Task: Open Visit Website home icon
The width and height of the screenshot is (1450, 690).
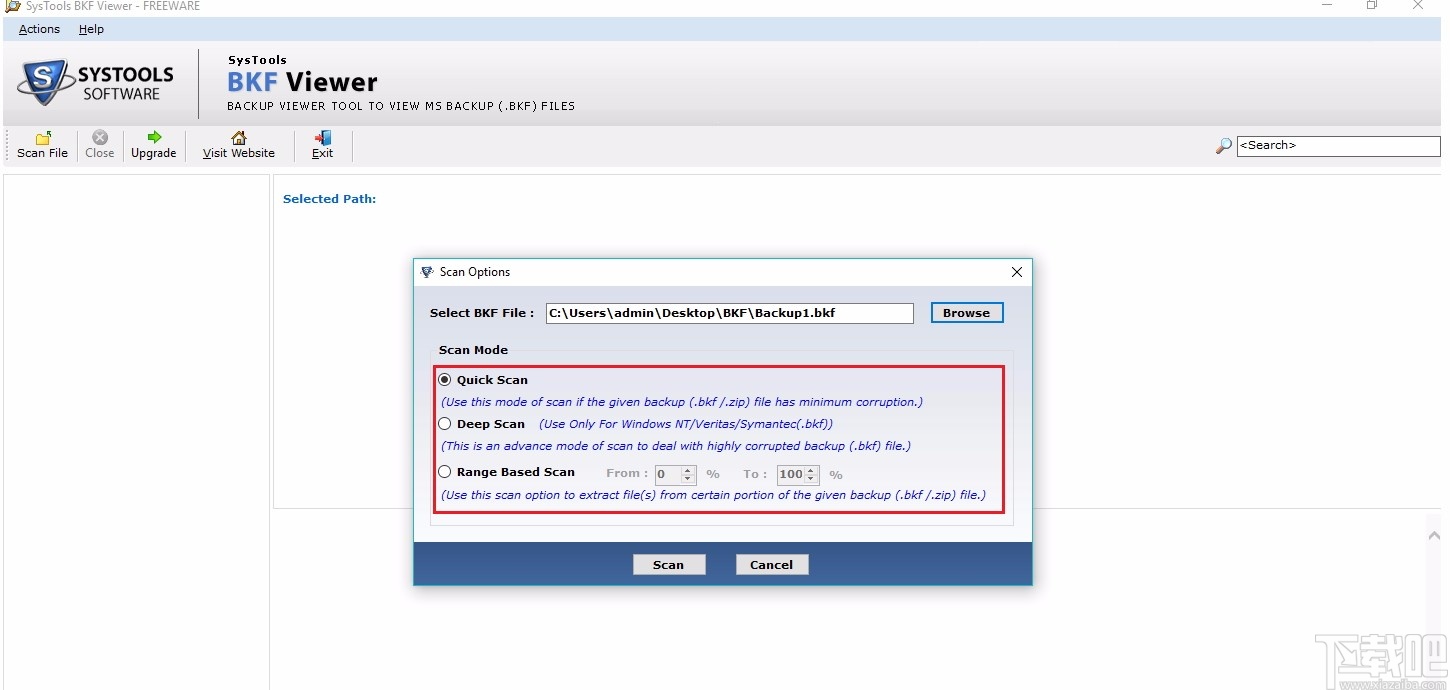Action: click(238, 138)
